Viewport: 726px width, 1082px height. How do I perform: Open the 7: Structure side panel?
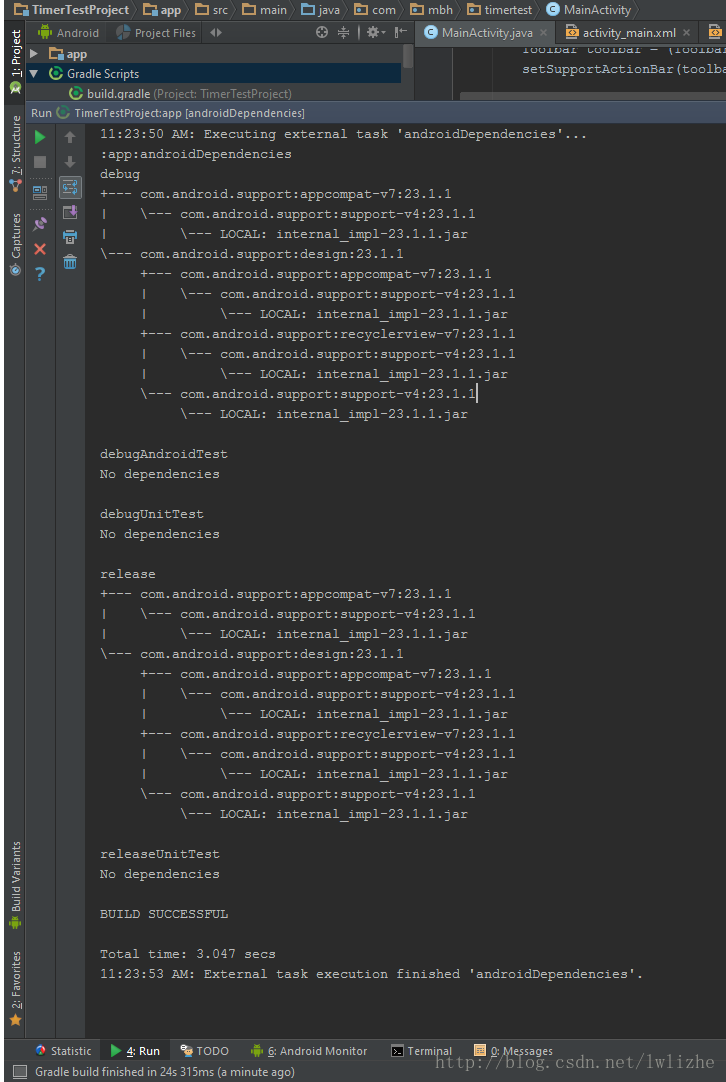15,153
